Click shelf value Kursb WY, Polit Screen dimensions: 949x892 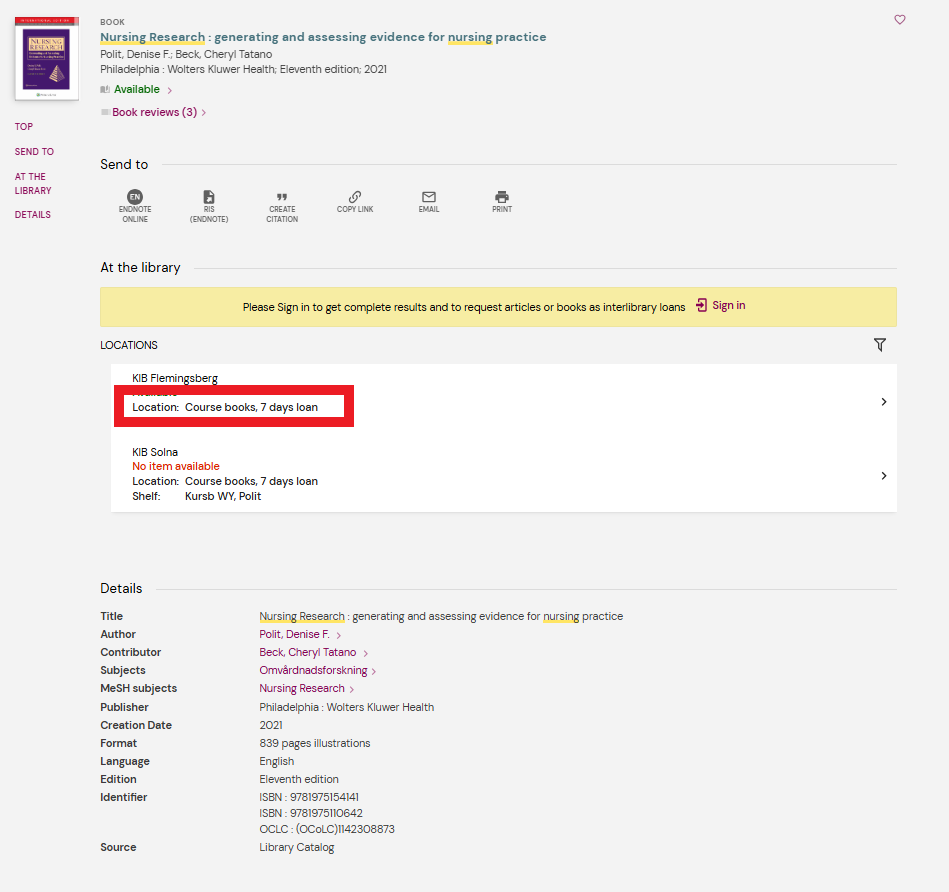click(223, 496)
